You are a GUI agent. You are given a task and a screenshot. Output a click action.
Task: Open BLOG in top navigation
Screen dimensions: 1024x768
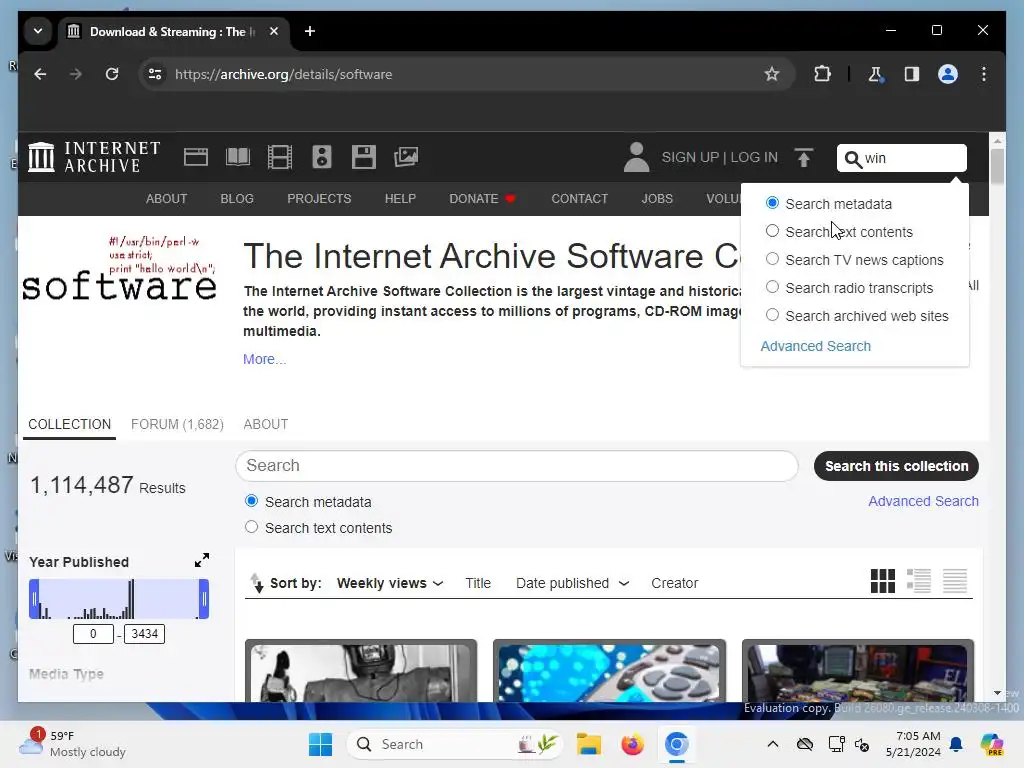coord(237,199)
